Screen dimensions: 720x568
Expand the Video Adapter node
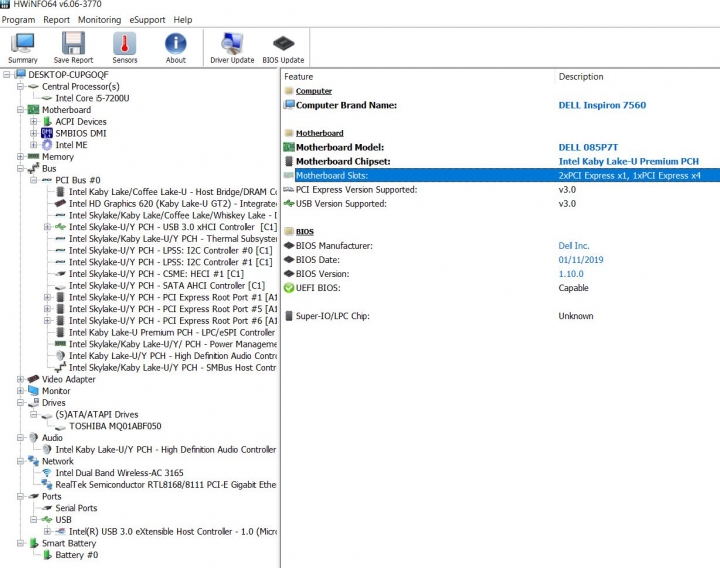point(20,379)
